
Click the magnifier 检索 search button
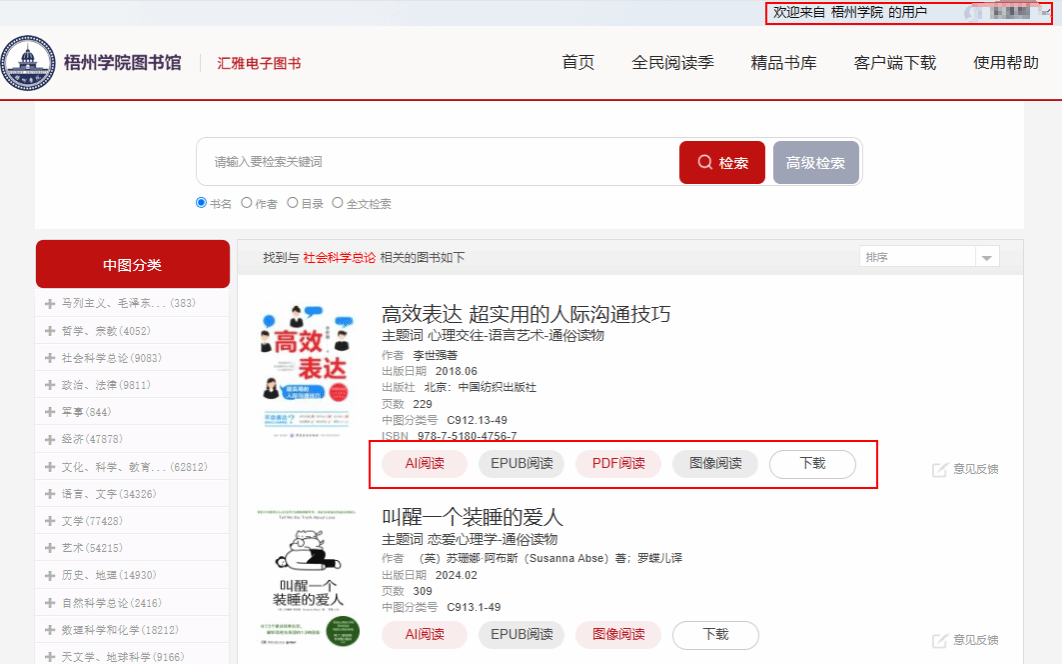pyautogui.click(x=722, y=163)
